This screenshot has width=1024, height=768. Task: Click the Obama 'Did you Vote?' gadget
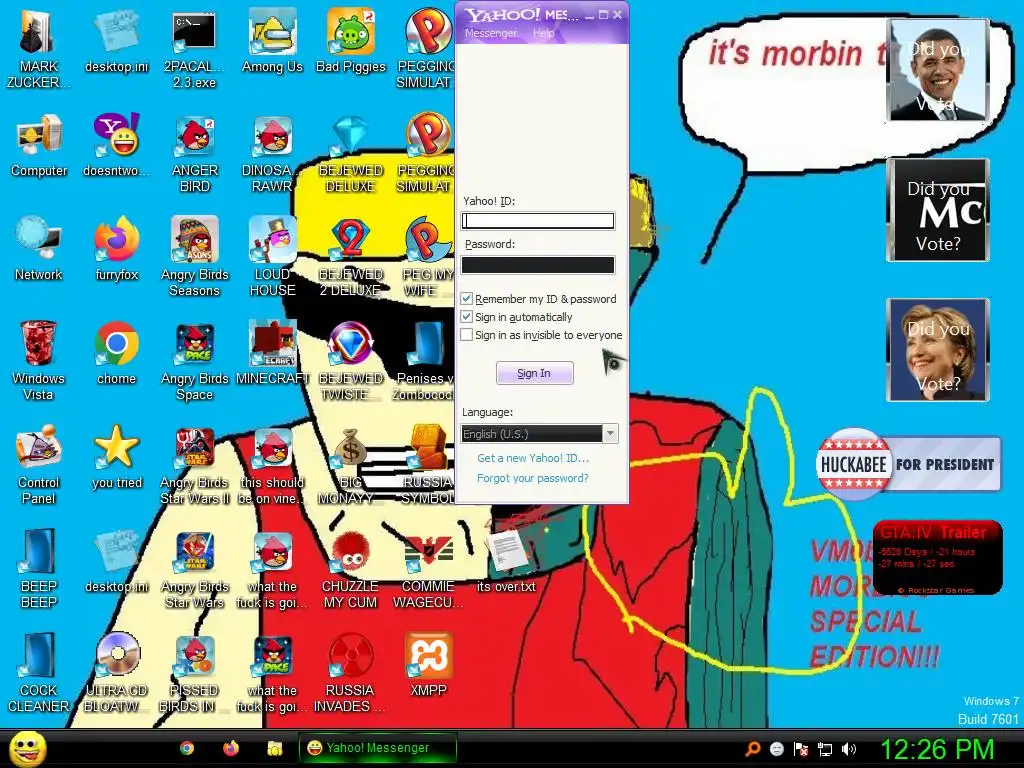pos(938,70)
